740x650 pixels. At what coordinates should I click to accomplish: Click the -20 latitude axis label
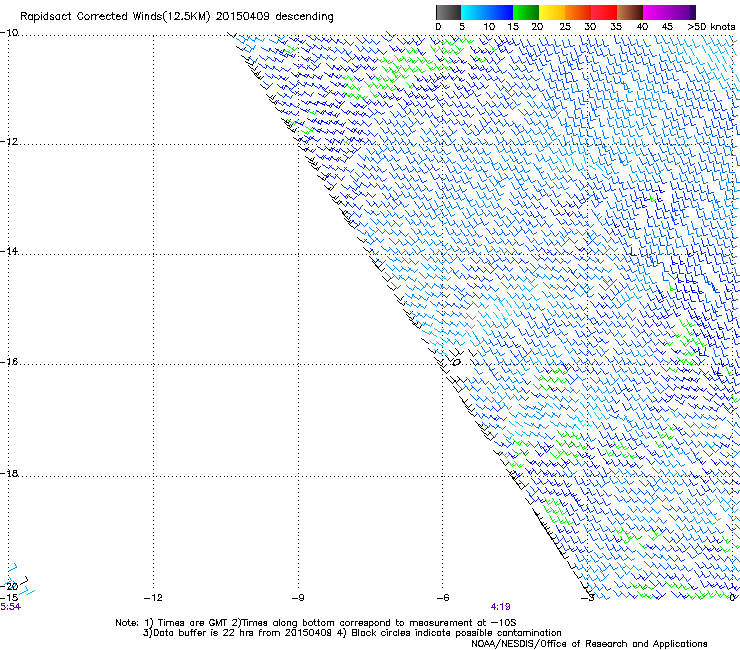pyautogui.click(x=9, y=586)
